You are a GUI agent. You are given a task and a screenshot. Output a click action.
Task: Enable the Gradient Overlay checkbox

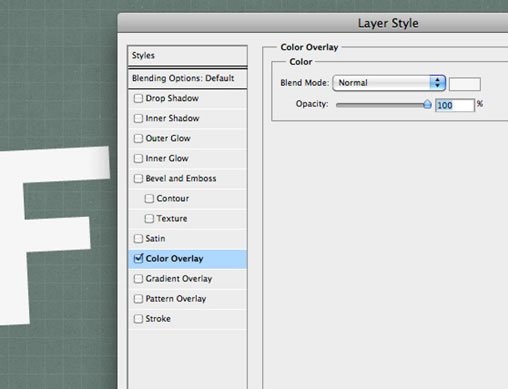138,278
